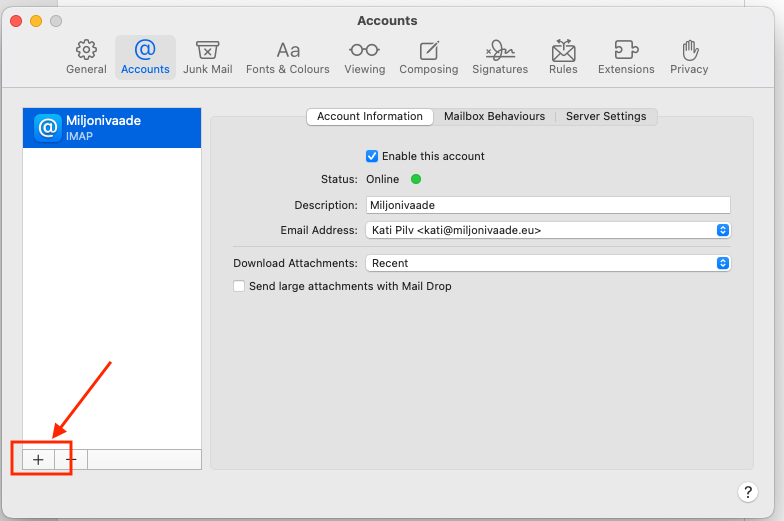Switch to Viewing preferences
The height and width of the screenshot is (521, 784).
(364, 57)
